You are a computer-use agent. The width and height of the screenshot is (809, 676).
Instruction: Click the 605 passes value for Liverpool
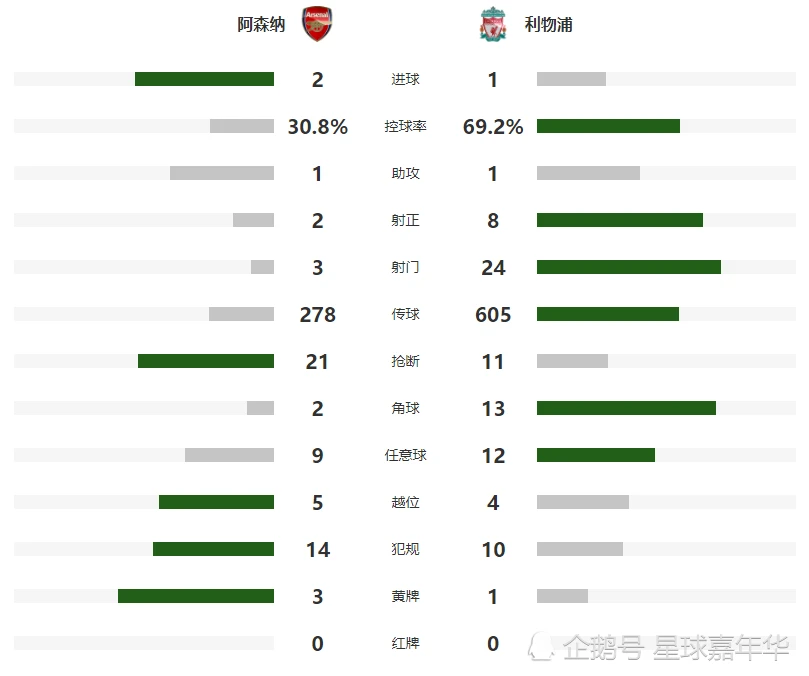point(493,315)
